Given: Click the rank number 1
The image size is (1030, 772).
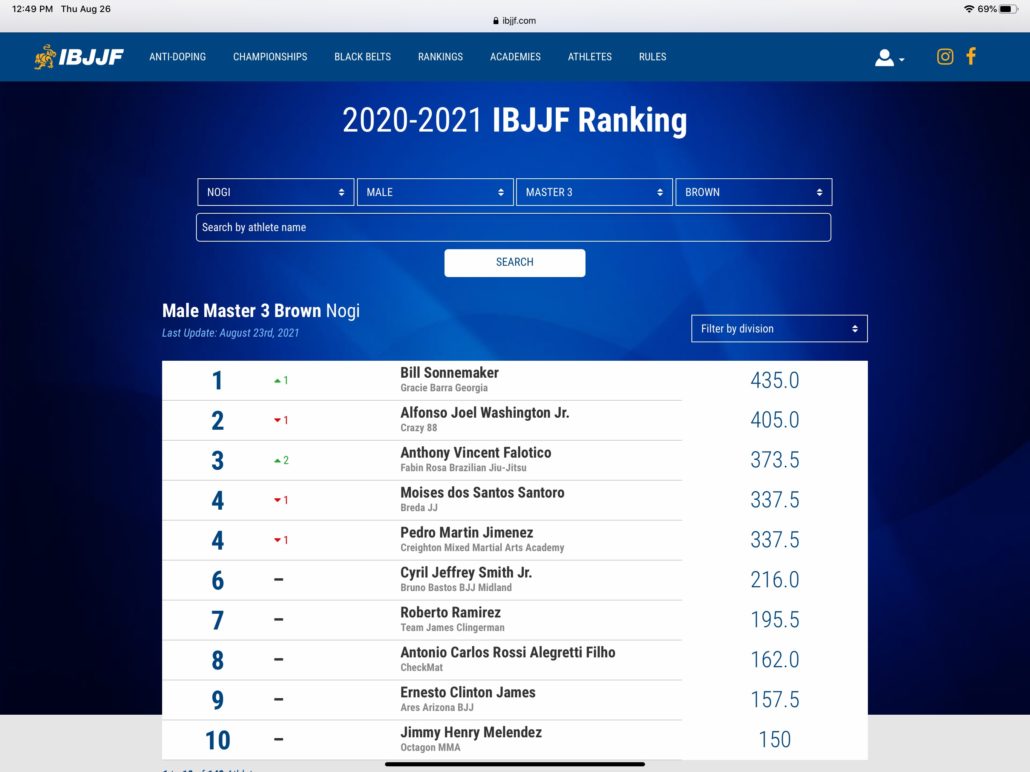Looking at the screenshot, I should pos(217,381).
